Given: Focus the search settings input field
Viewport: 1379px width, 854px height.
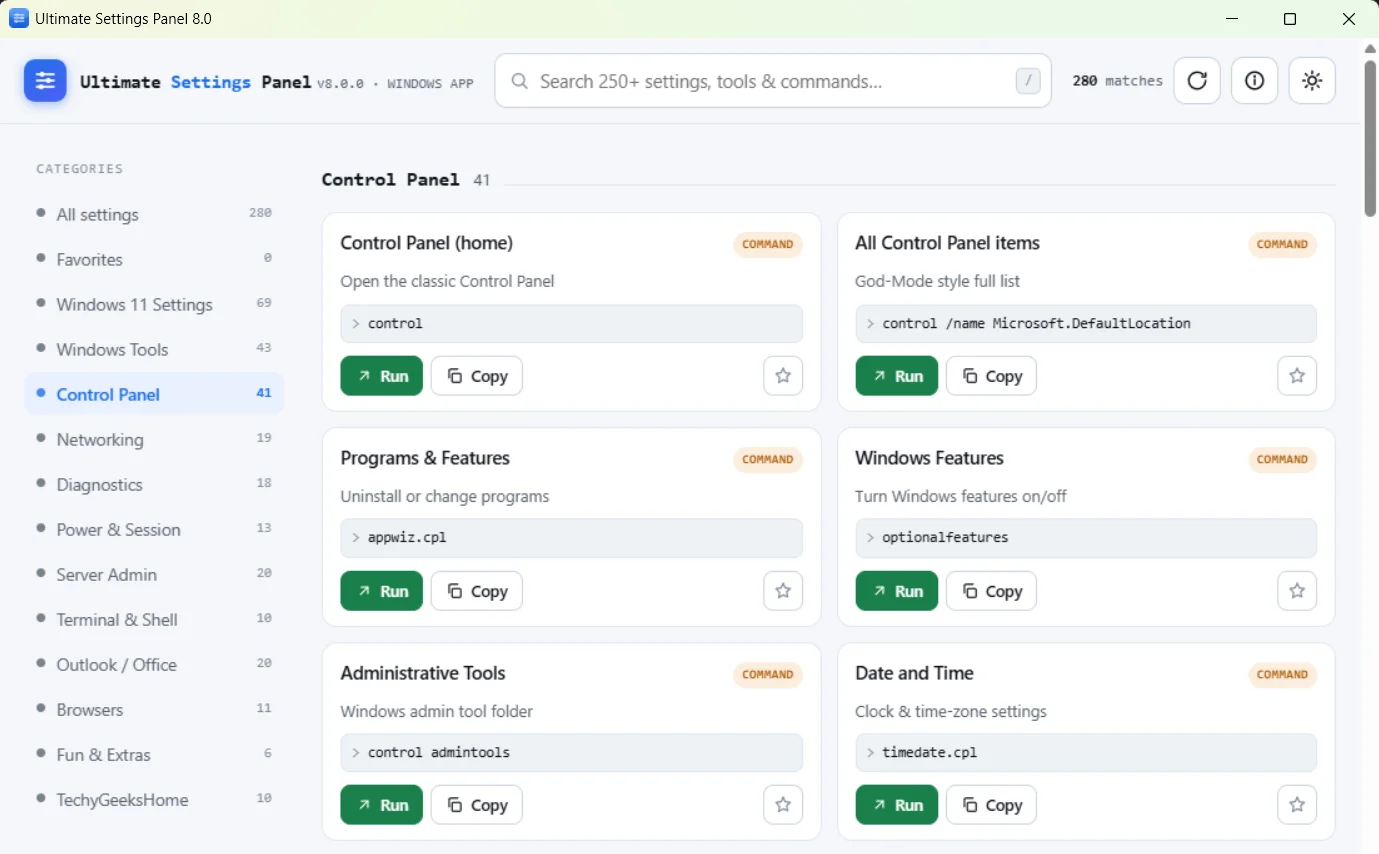Looking at the screenshot, I should pyautogui.click(x=773, y=81).
